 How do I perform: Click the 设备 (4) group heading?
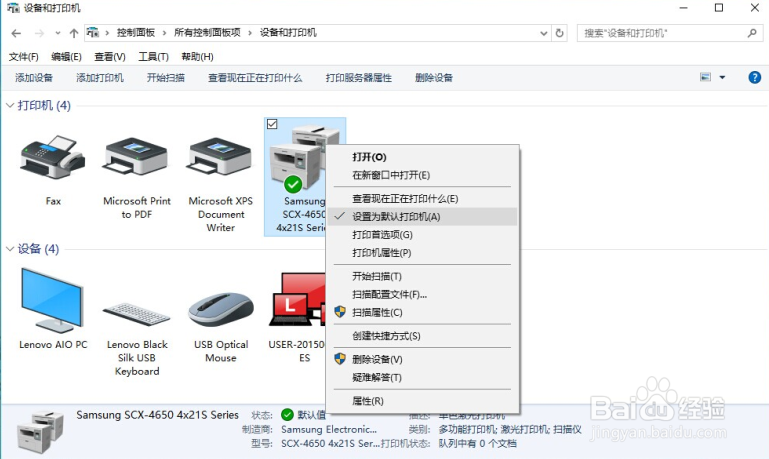38,249
